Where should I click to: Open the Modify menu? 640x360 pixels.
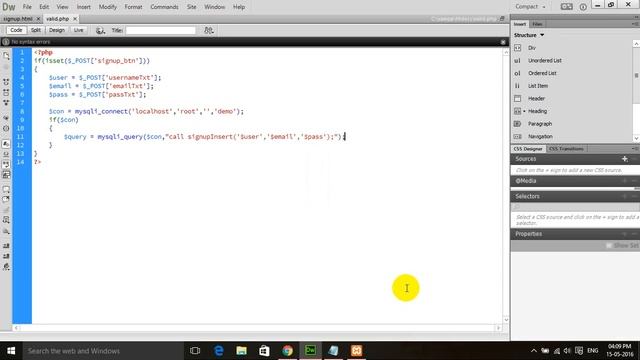click(x=108, y=7)
